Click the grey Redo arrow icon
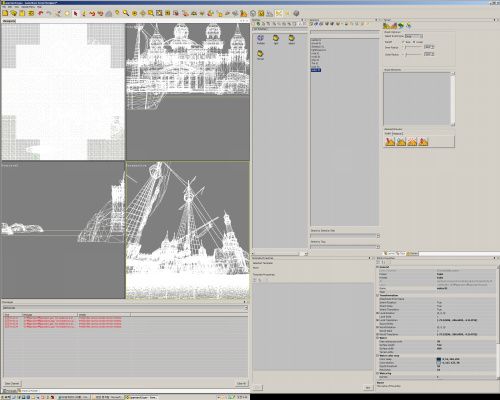This screenshot has height=400, width=500. coord(49,13)
